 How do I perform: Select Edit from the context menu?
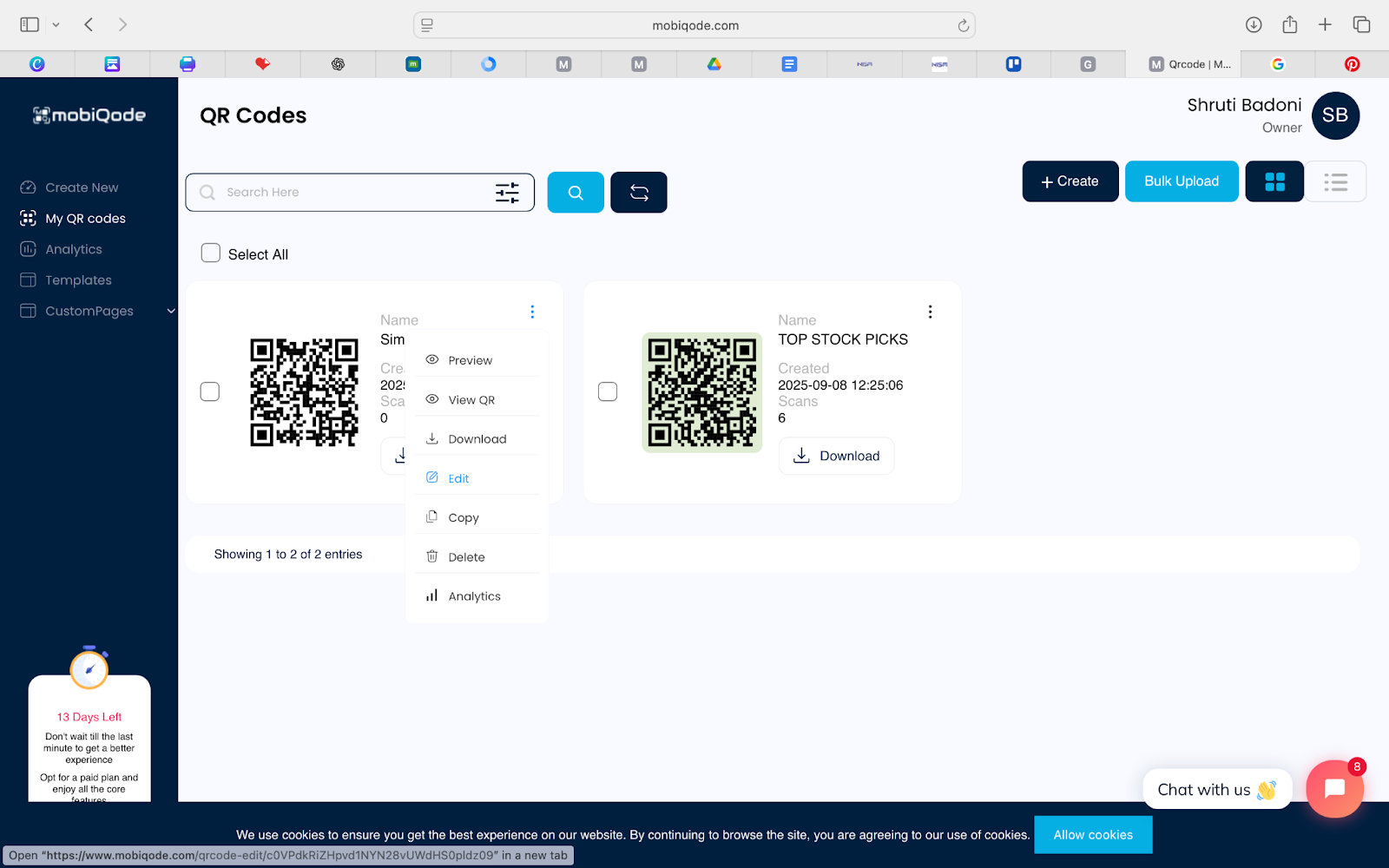coord(457,477)
